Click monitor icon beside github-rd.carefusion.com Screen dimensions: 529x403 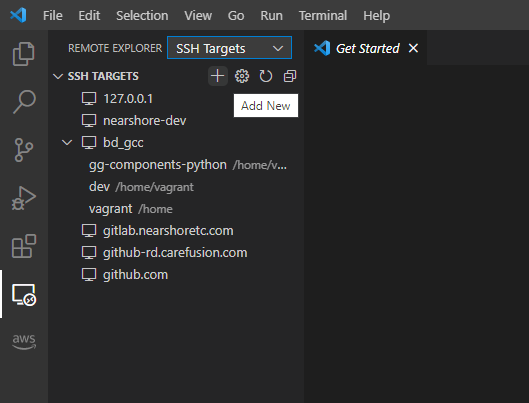tap(89, 253)
